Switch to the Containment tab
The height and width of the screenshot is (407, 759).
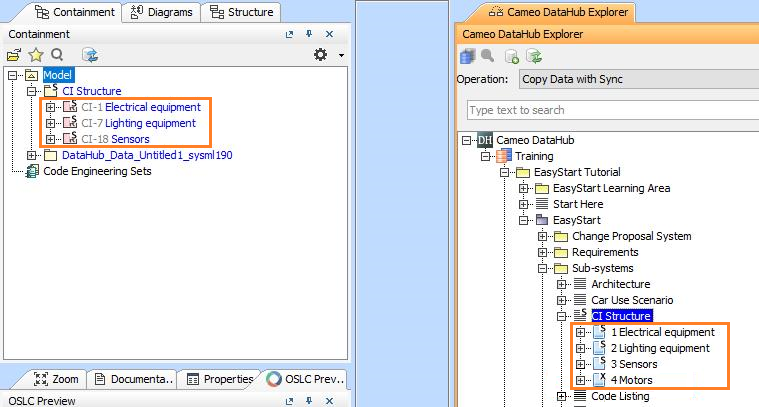[x=75, y=12]
